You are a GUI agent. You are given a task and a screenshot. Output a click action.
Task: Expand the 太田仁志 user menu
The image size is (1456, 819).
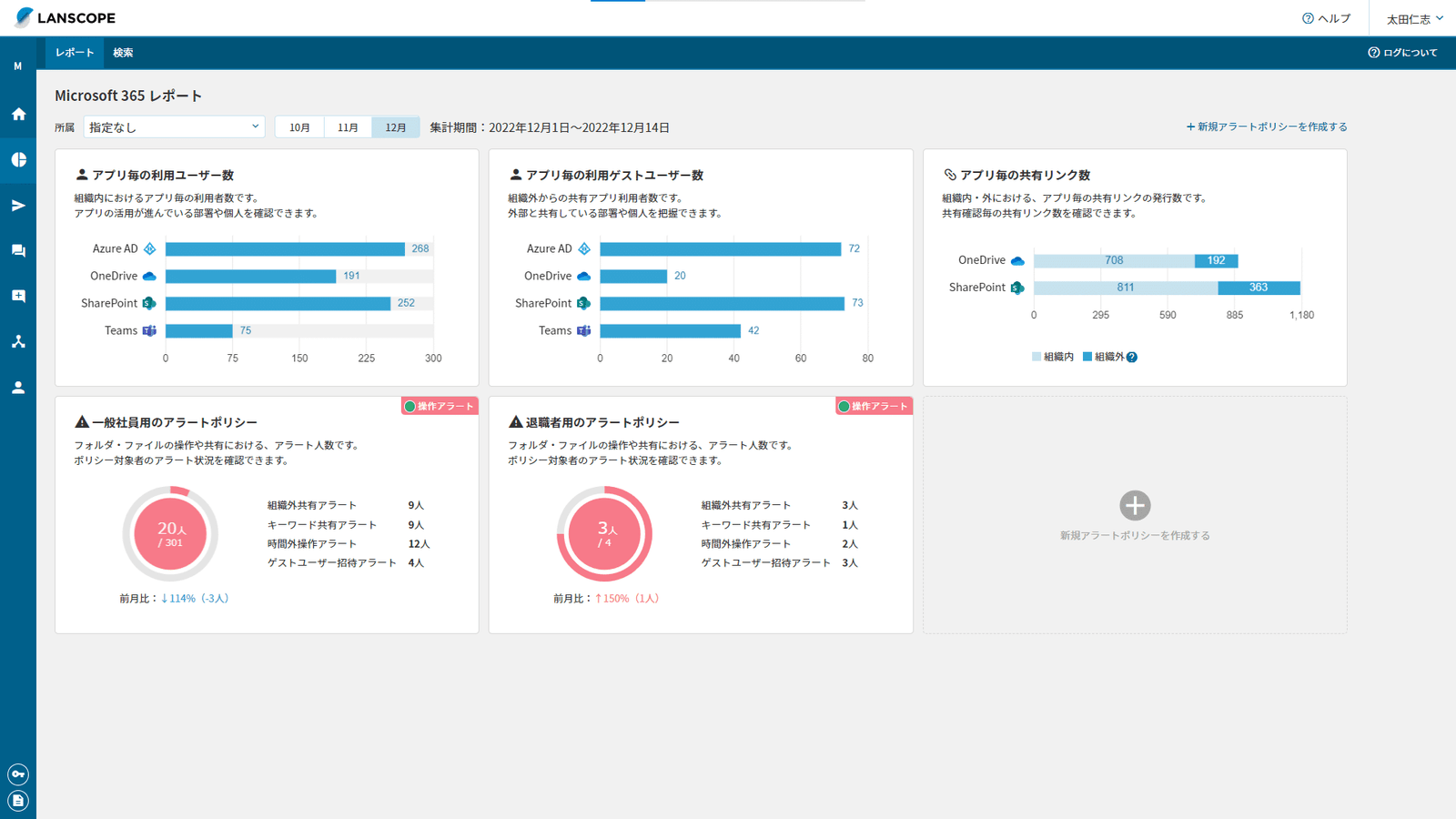tap(1414, 18)
